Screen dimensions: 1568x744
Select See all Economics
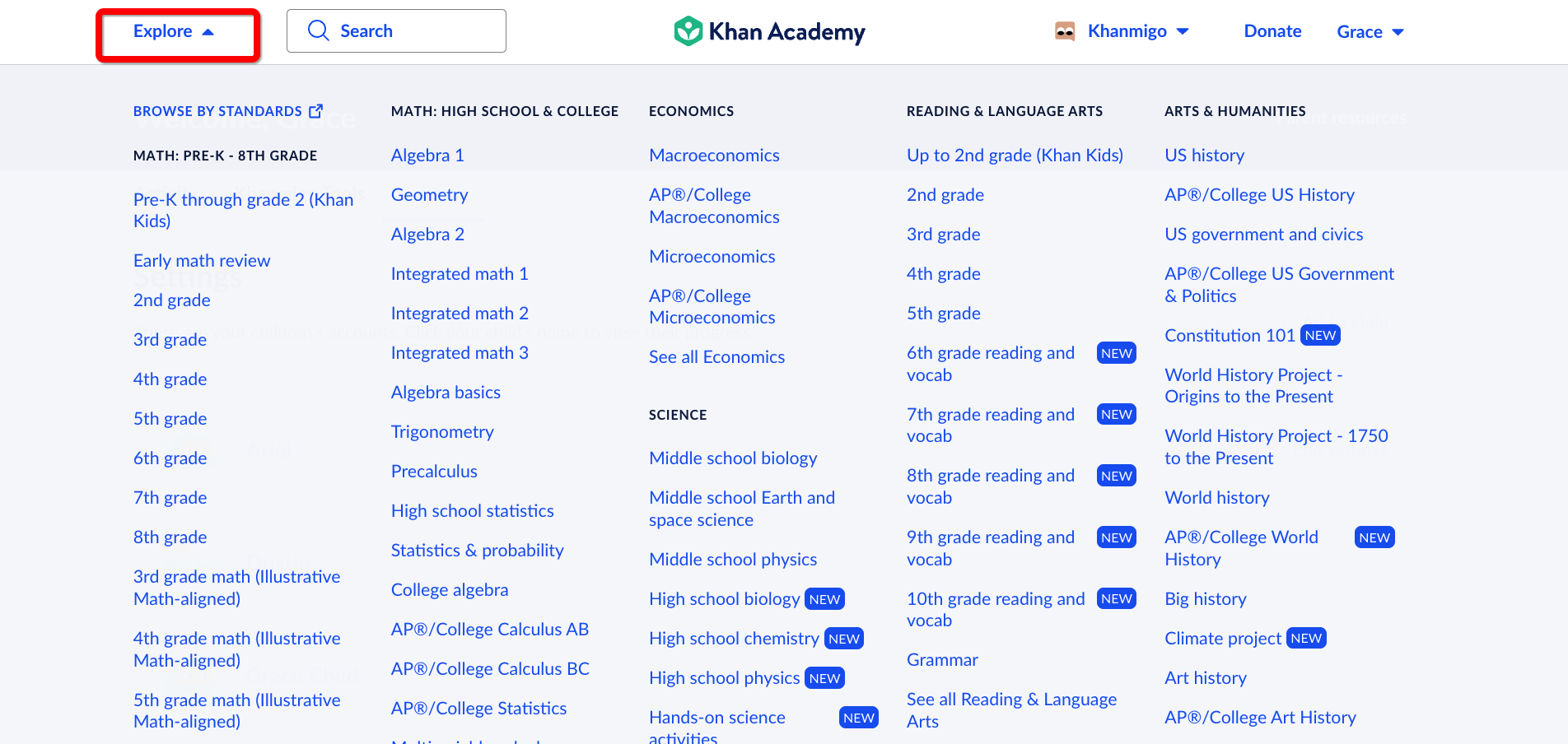tap(716, 356)
